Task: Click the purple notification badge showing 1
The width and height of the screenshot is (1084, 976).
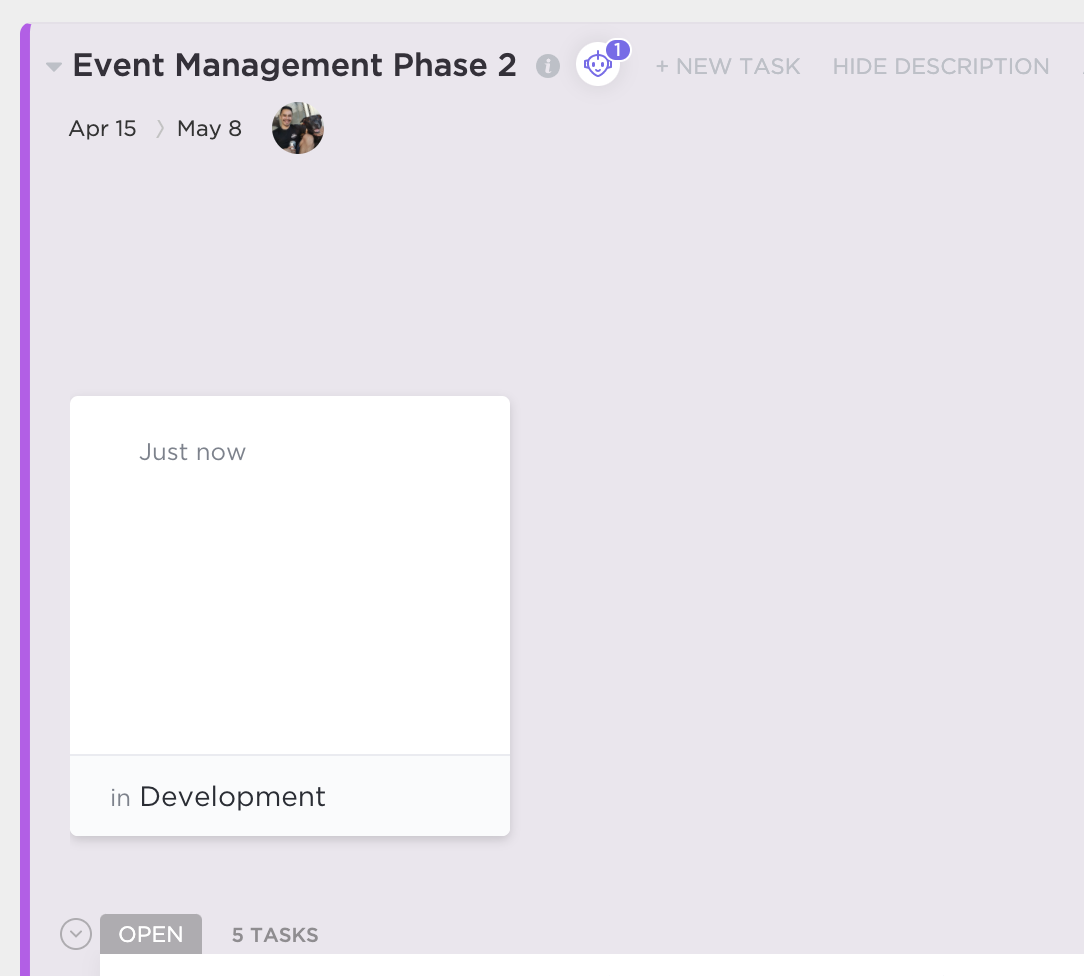Action: pyautogui.click(x=618, y=49)
